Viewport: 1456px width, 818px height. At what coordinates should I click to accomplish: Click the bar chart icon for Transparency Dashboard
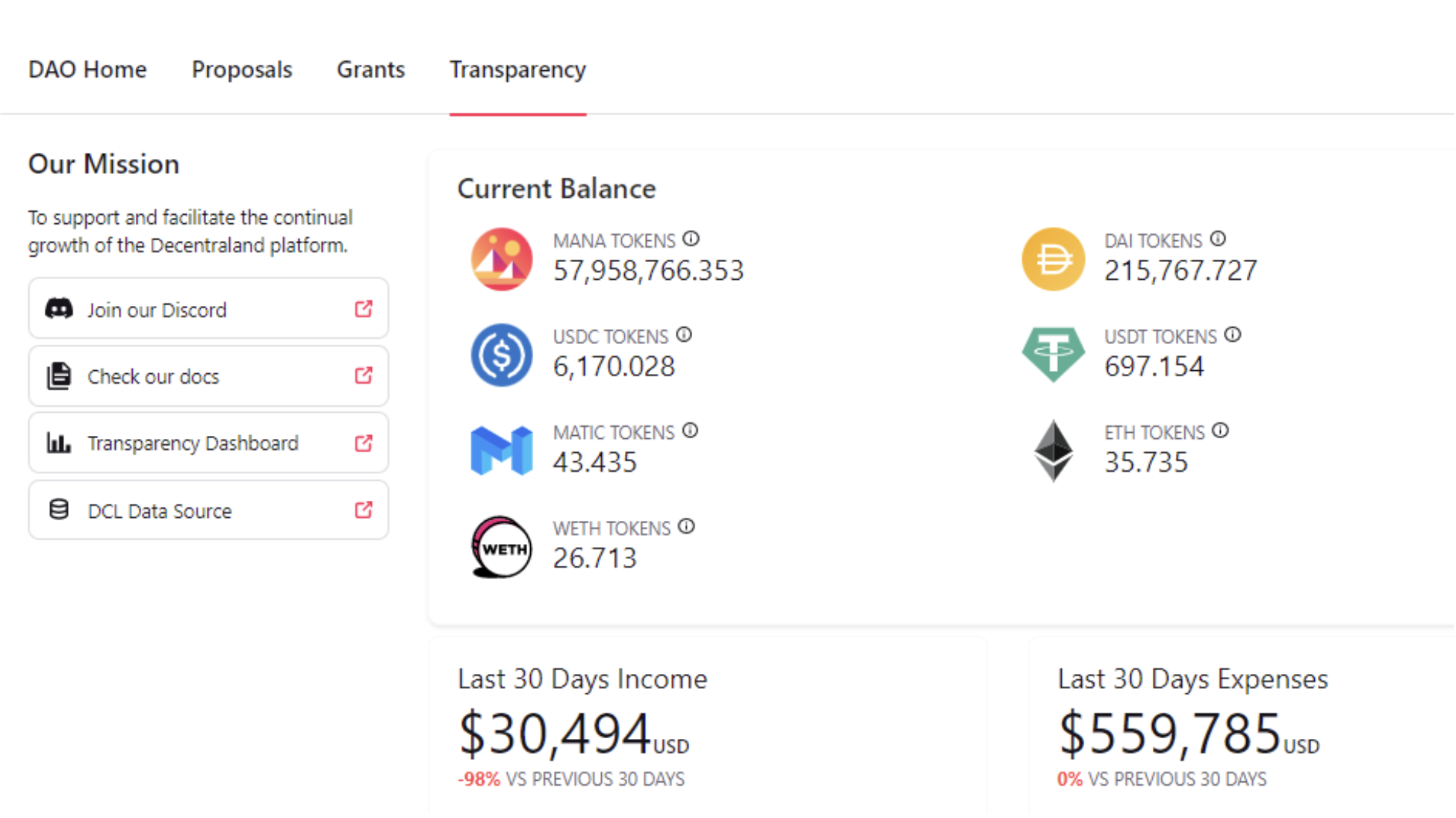click(x=59, y=443)
